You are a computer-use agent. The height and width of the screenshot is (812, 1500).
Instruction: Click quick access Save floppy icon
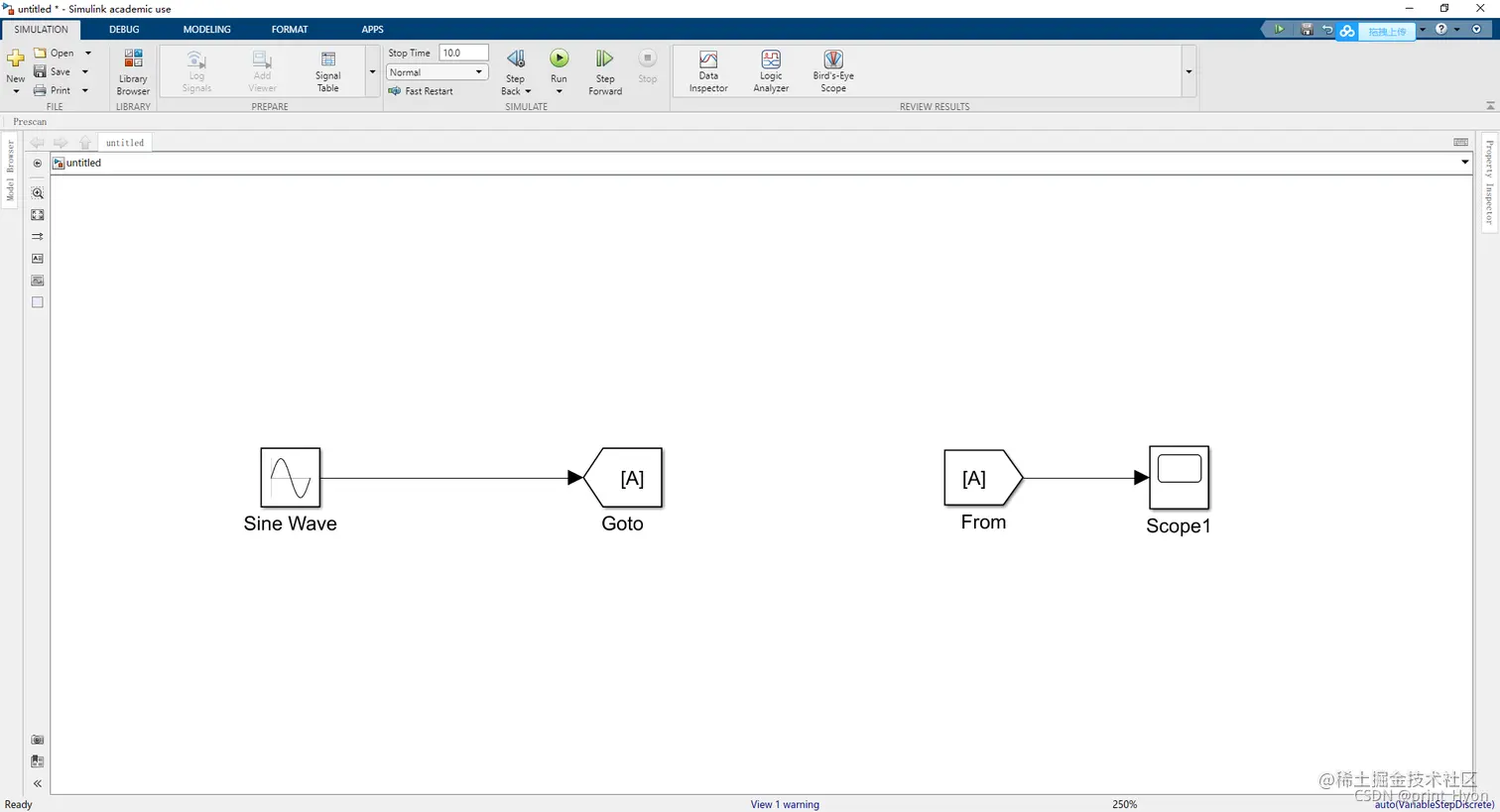1307,30
